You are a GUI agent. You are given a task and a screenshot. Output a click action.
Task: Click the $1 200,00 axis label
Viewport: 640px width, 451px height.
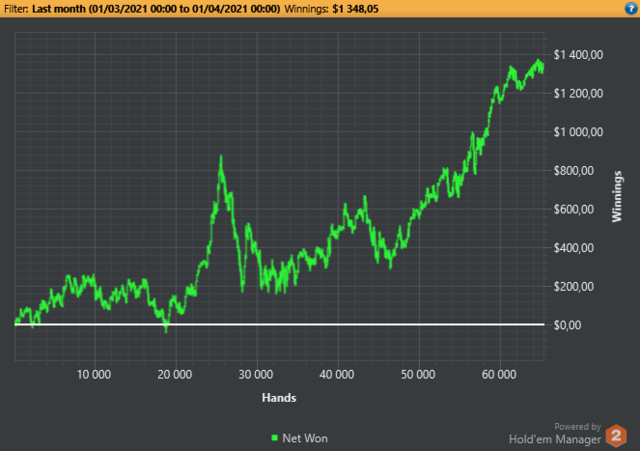pyautogui.click(x=578, y=93)
